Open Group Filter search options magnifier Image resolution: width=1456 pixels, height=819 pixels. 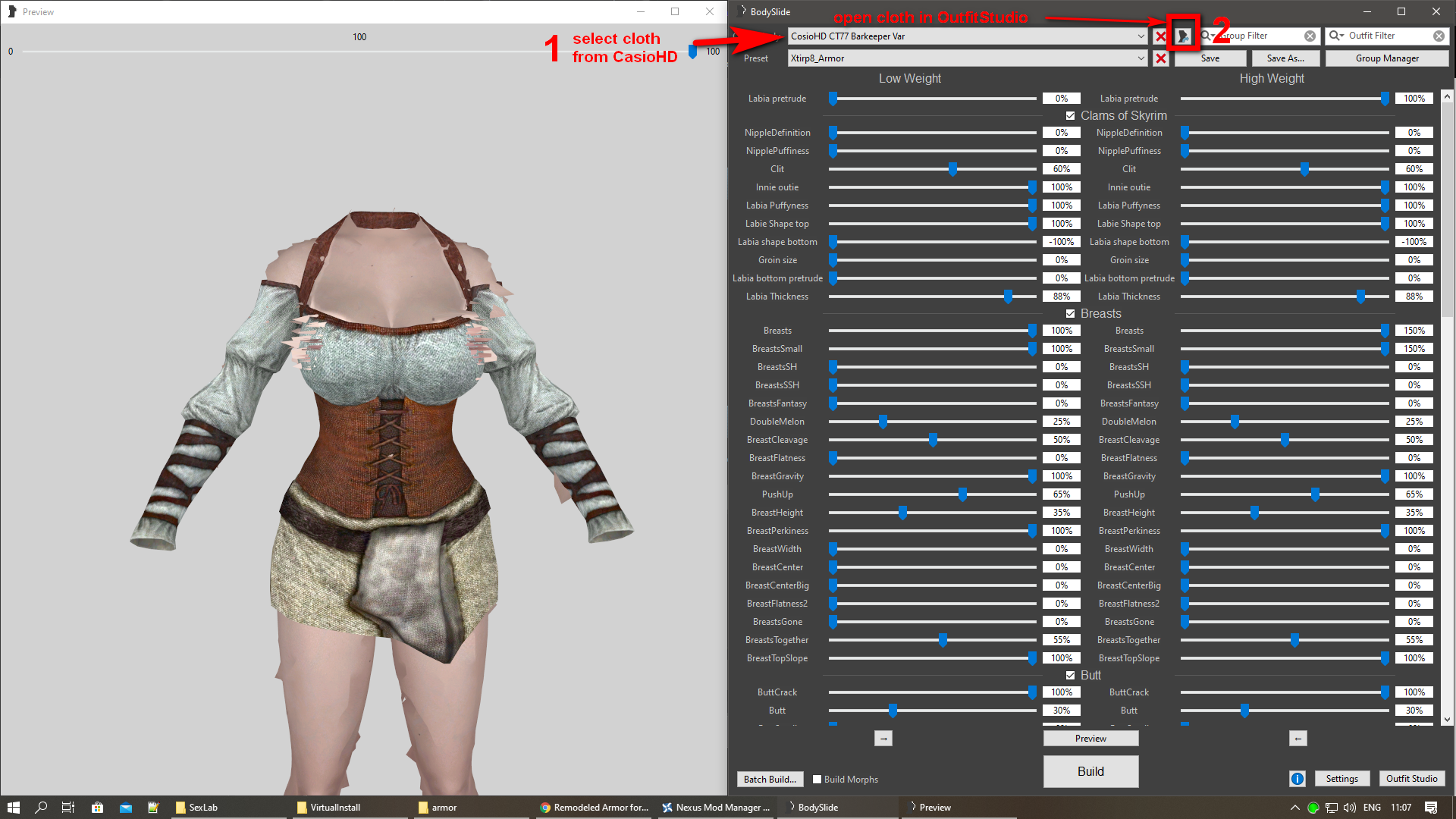pos(1206,36)
